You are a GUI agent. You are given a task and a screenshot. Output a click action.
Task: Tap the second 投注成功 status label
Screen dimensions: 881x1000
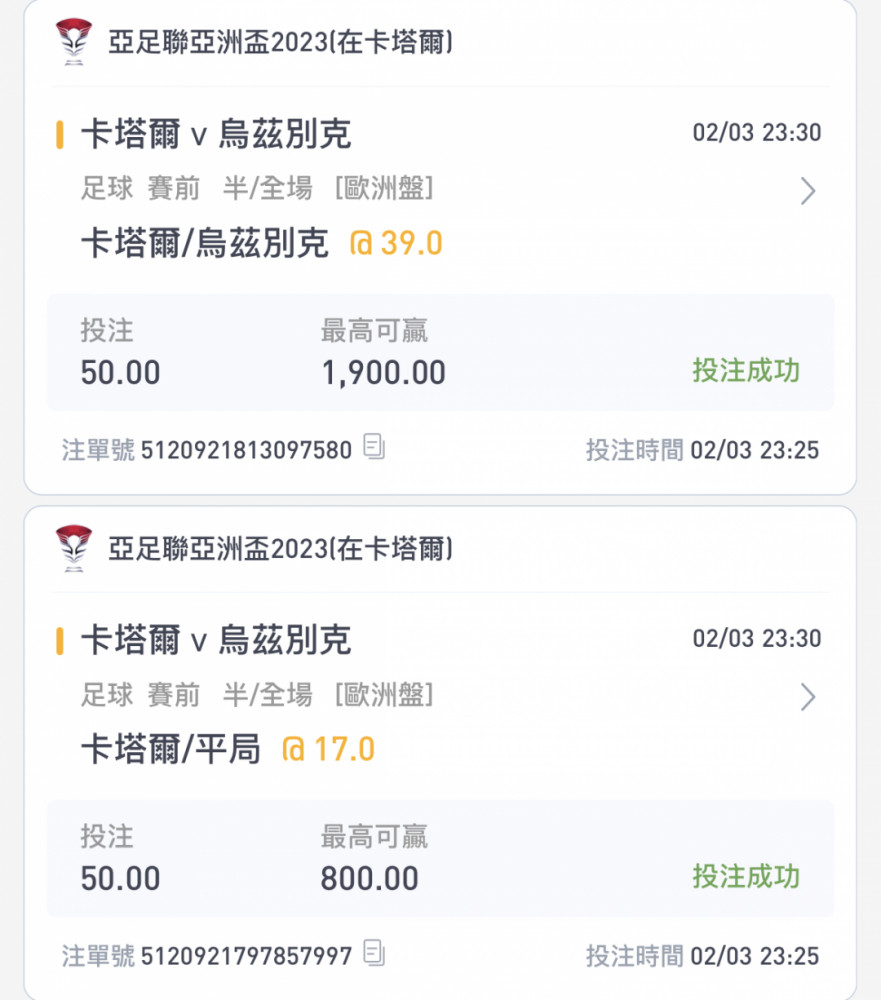coord(746,876)
